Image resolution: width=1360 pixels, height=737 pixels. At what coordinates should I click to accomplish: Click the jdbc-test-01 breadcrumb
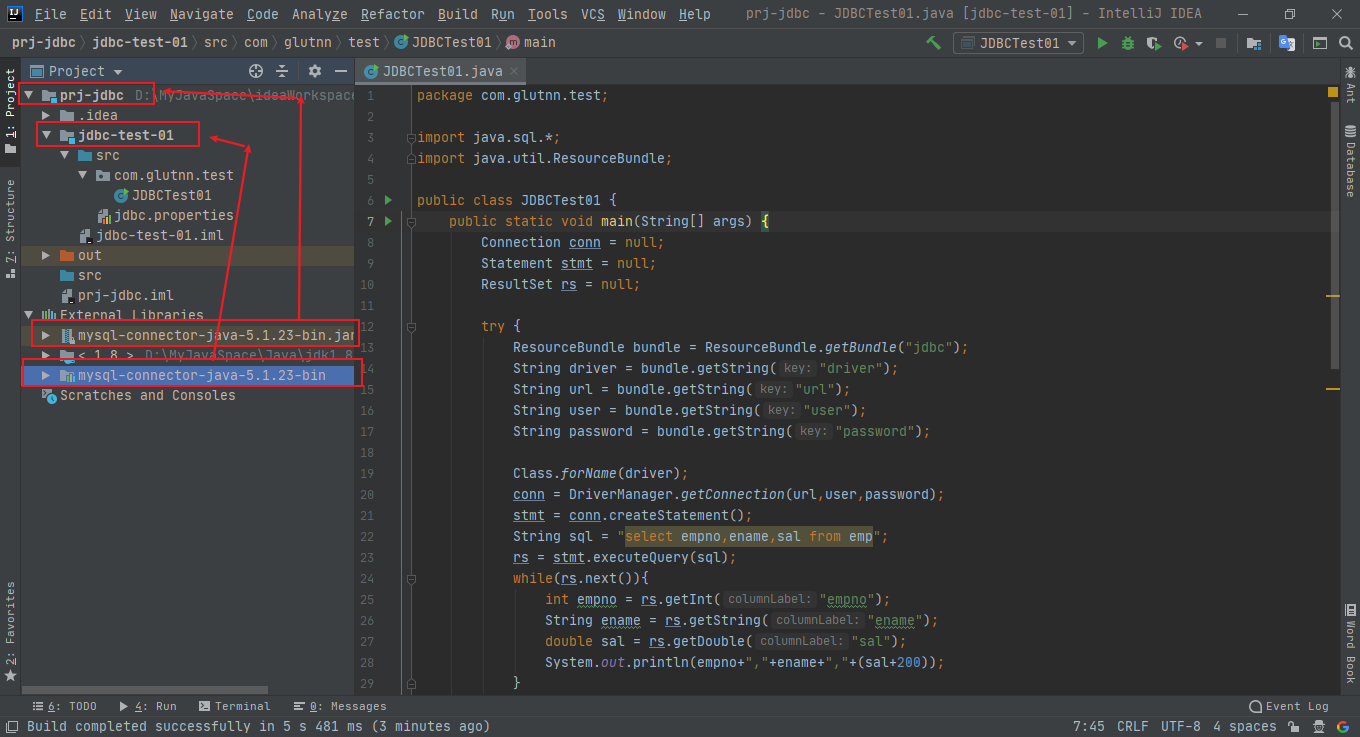[140, 43]
